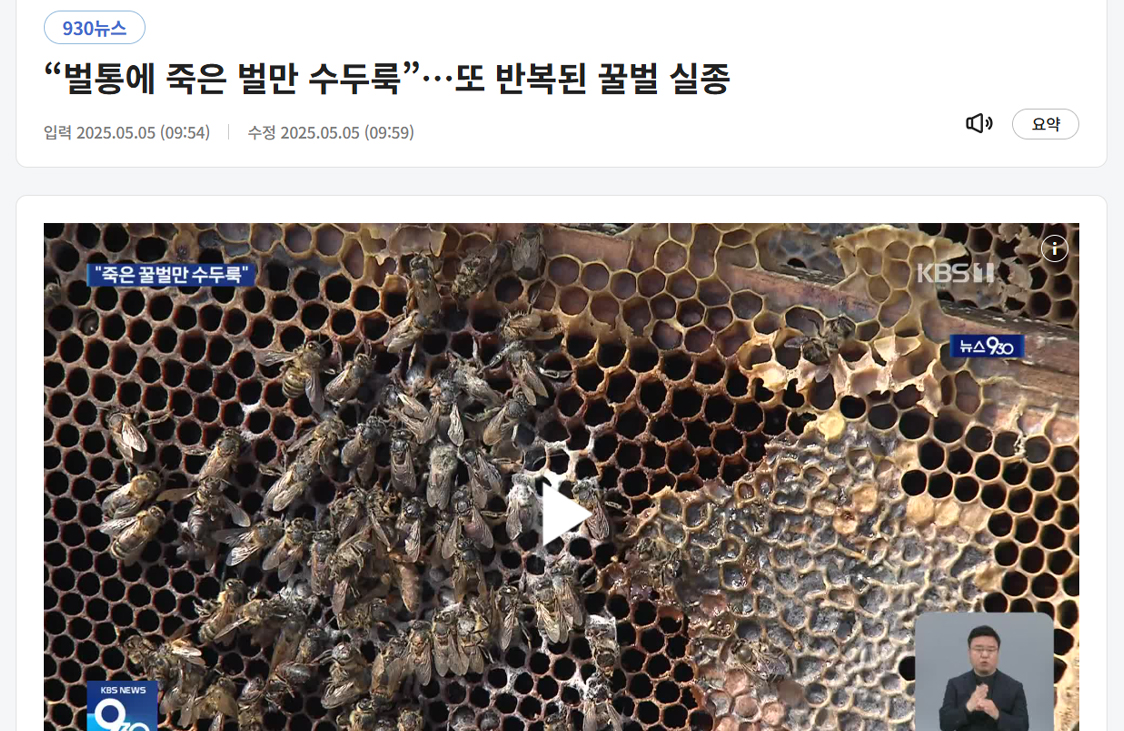This screenshot has height=731, width=1124.
Task: Click the KBS NEWS 9:30 logo
Action: (x=123, y=706)
